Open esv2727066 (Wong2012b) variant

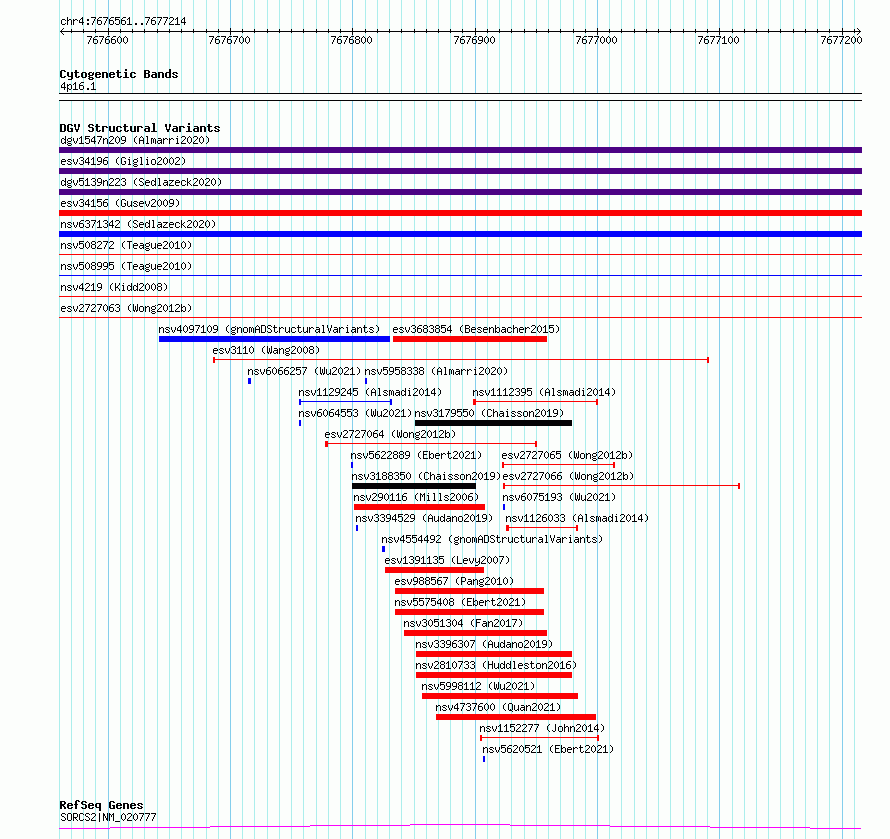(568, 476)
